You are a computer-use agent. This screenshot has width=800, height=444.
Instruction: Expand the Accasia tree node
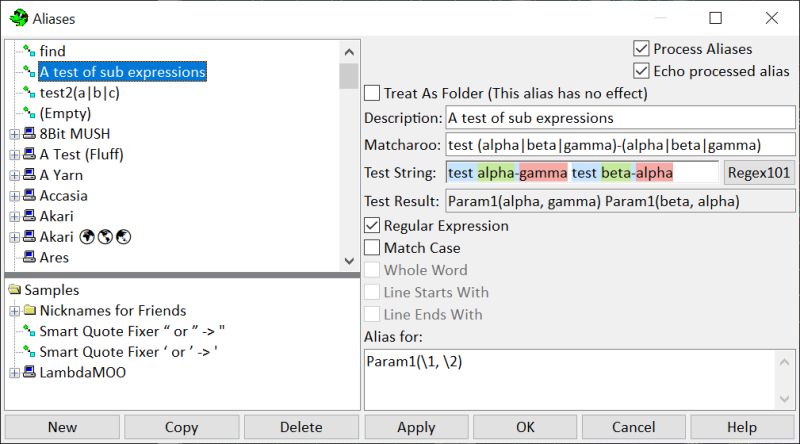(14, 196)
